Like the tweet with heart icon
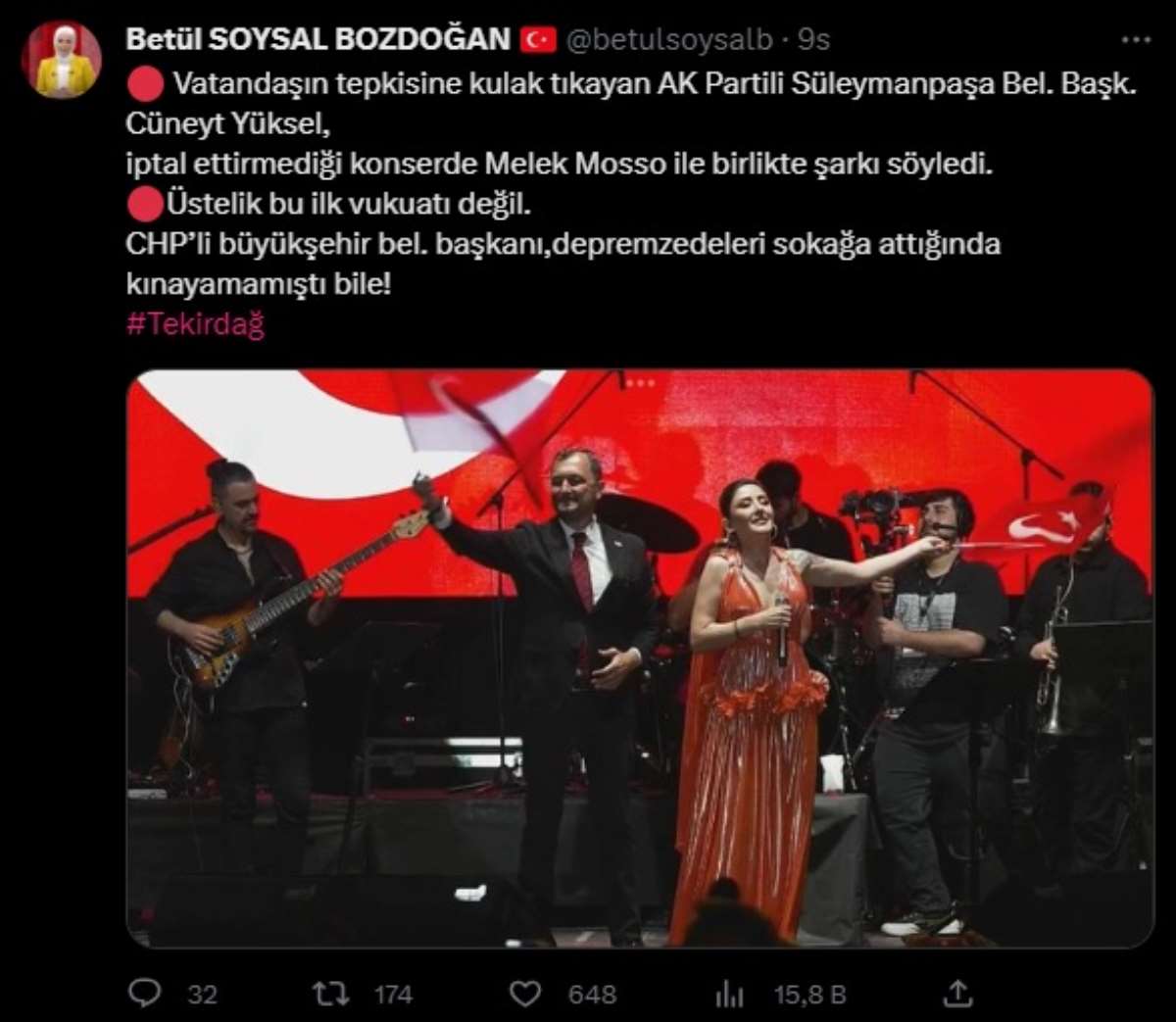Screen dimensions: 1176x1022 (525, 994)
